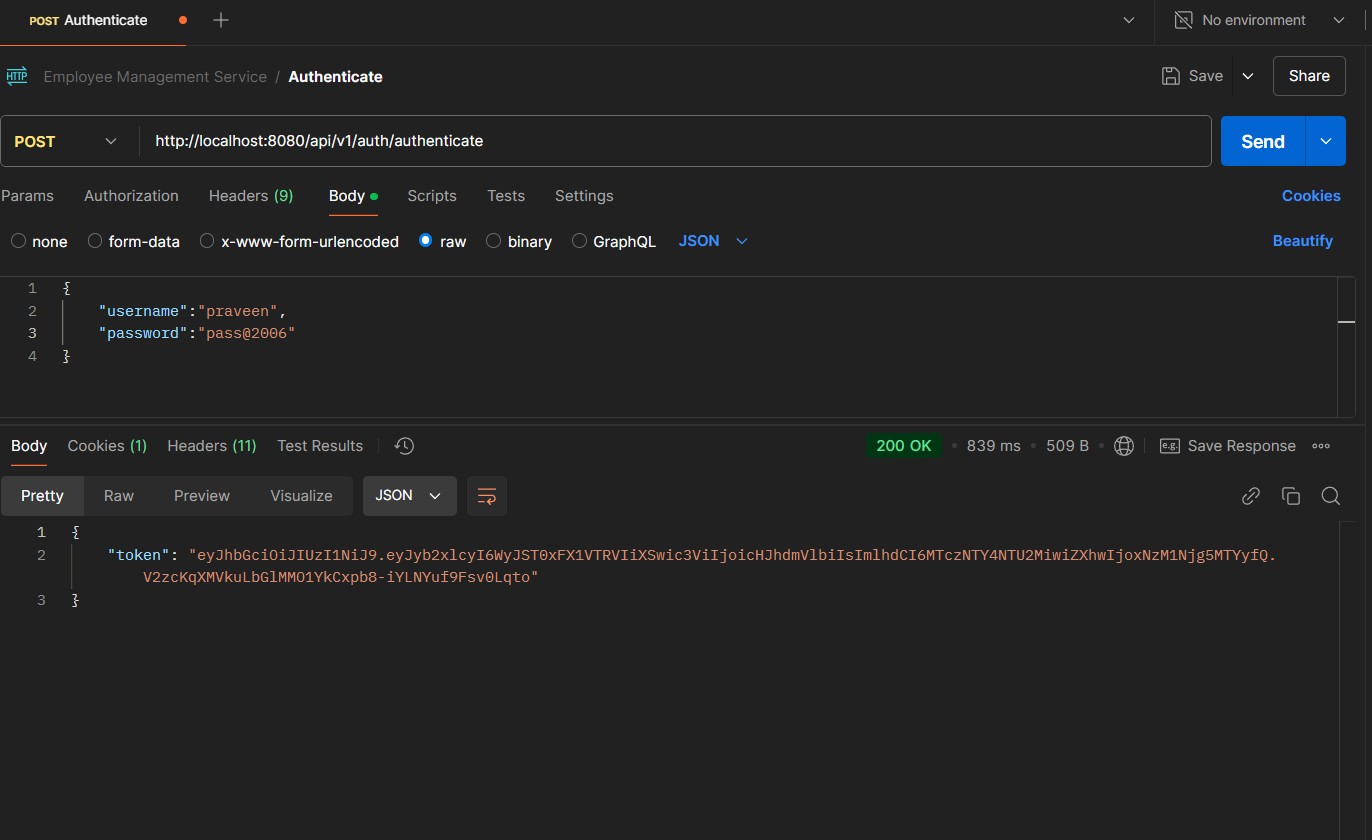The width and height of the screenshot is (1372, 840).
Task: Open the Test Results response tab
Action: (x=320, y=446)
